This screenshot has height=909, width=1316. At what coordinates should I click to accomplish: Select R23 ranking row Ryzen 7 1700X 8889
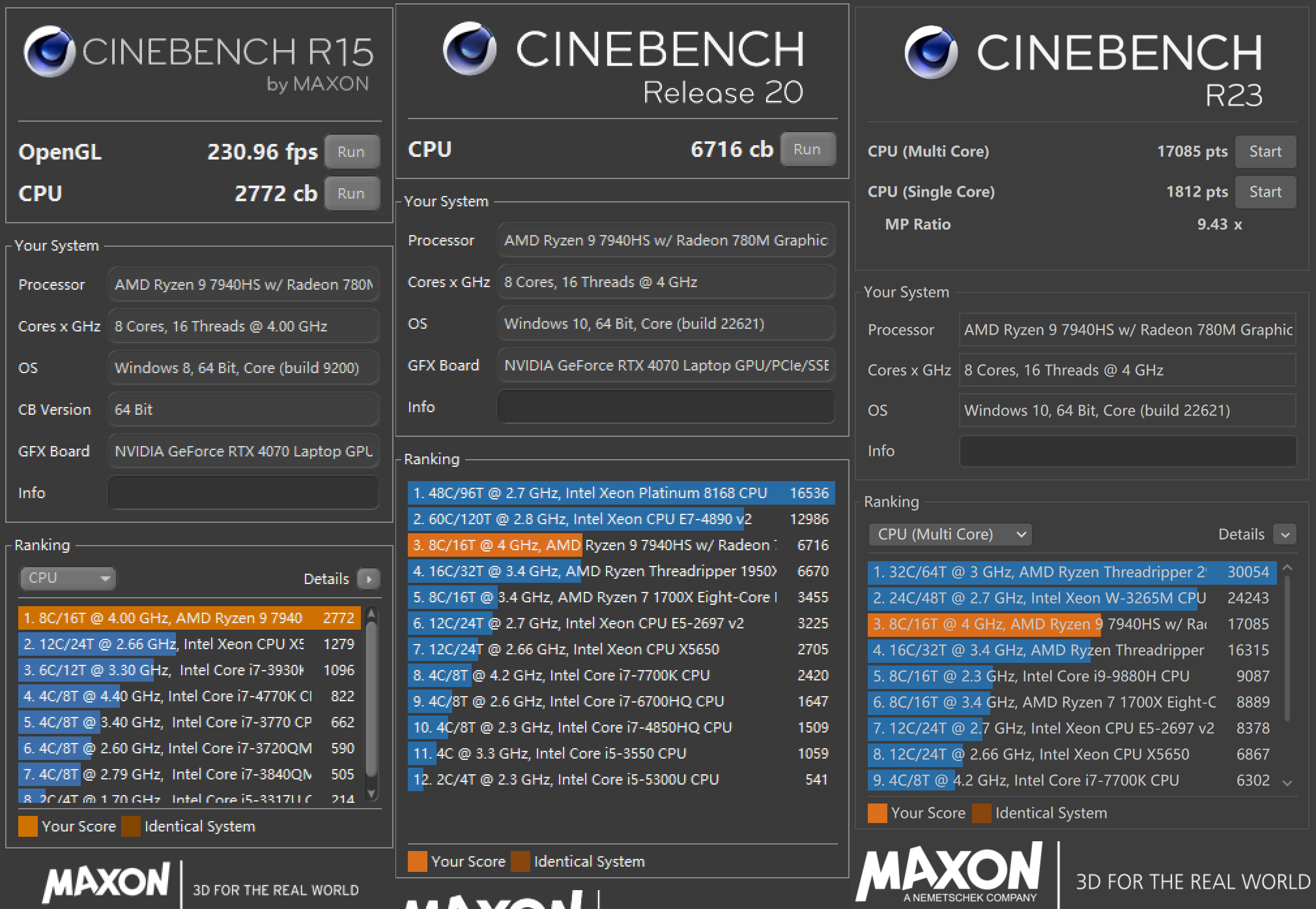tap(1072, 703)
